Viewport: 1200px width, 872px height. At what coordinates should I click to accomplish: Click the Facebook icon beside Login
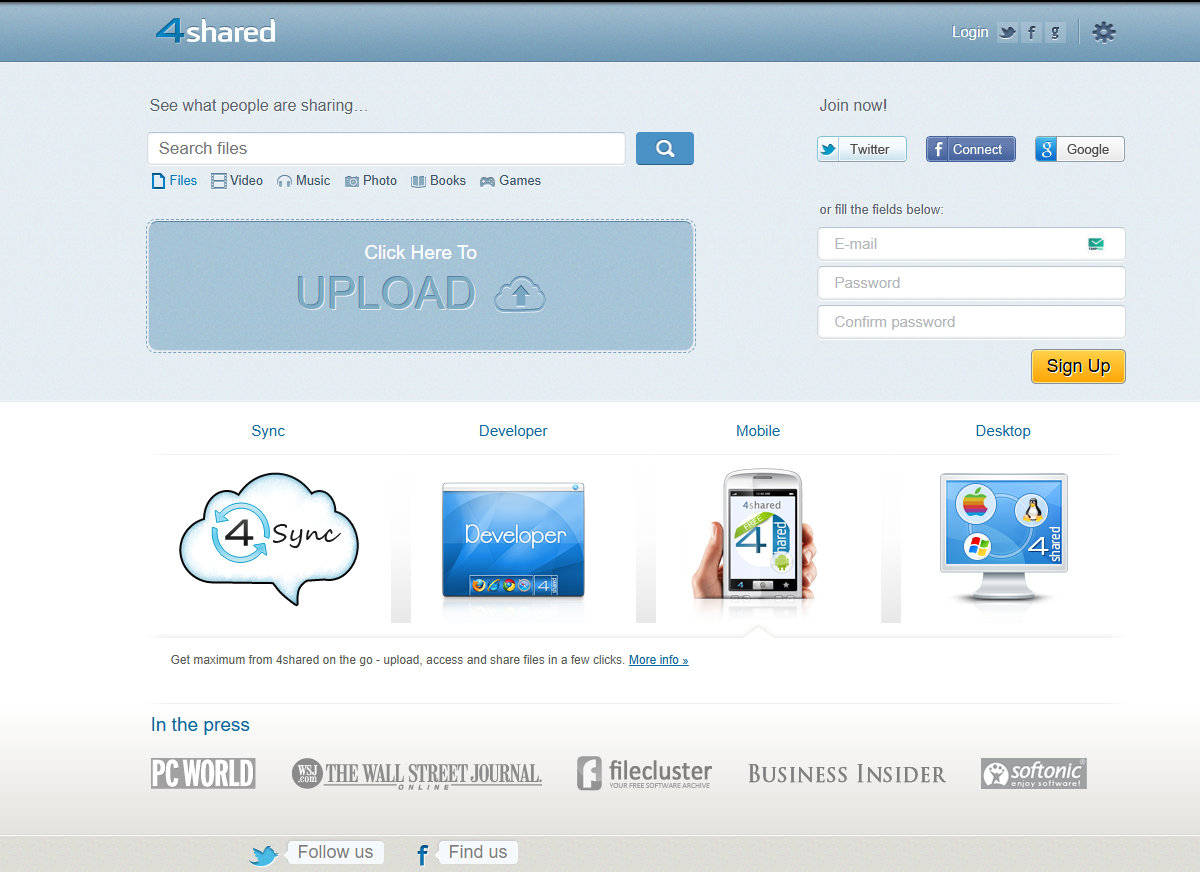click(x=1031, y=32)
